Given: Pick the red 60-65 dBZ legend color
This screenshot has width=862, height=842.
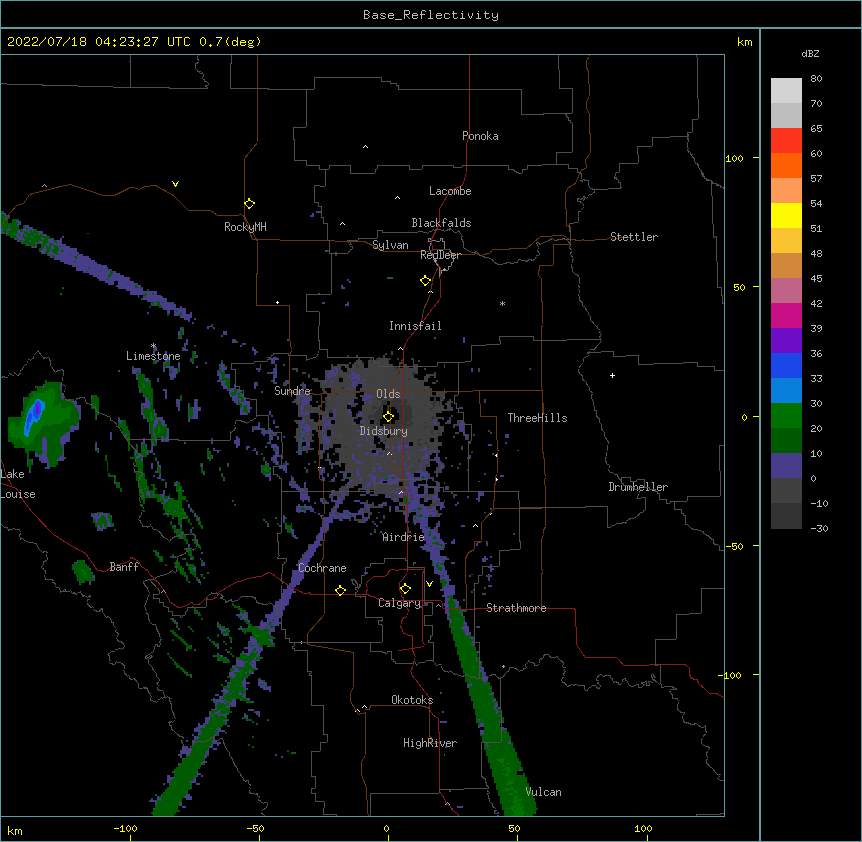Looking at the screenshot, I should click(x=786, y=141).
